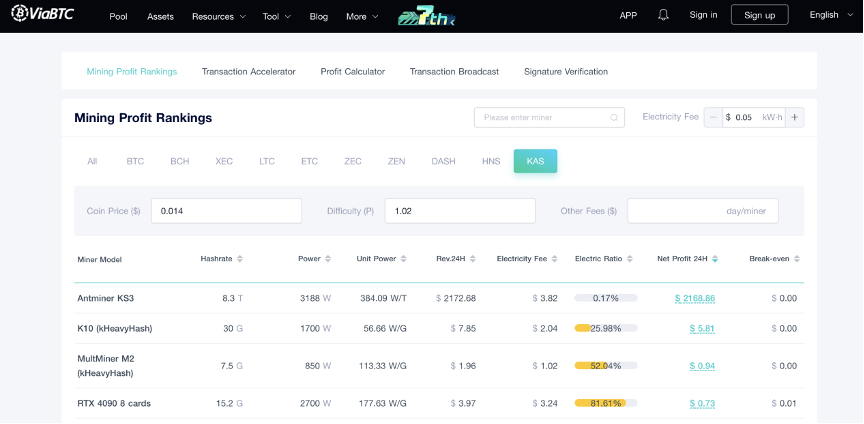864x424 pixels.
Task: Click the $ 2172.68 revenue value
Action: pos(456,298)
